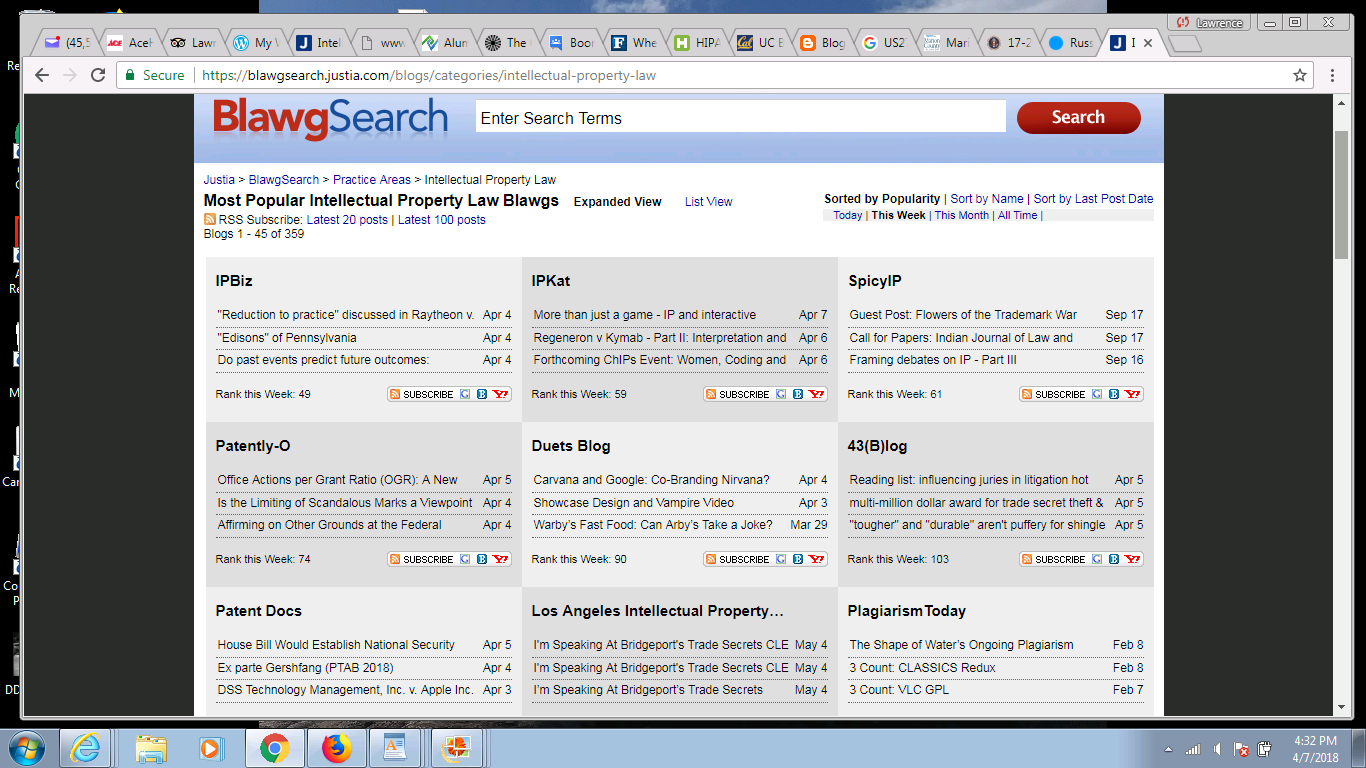1366x768 pixels.
Task: Open Latest 20 posts RSS feed
Action: [348, 220]
